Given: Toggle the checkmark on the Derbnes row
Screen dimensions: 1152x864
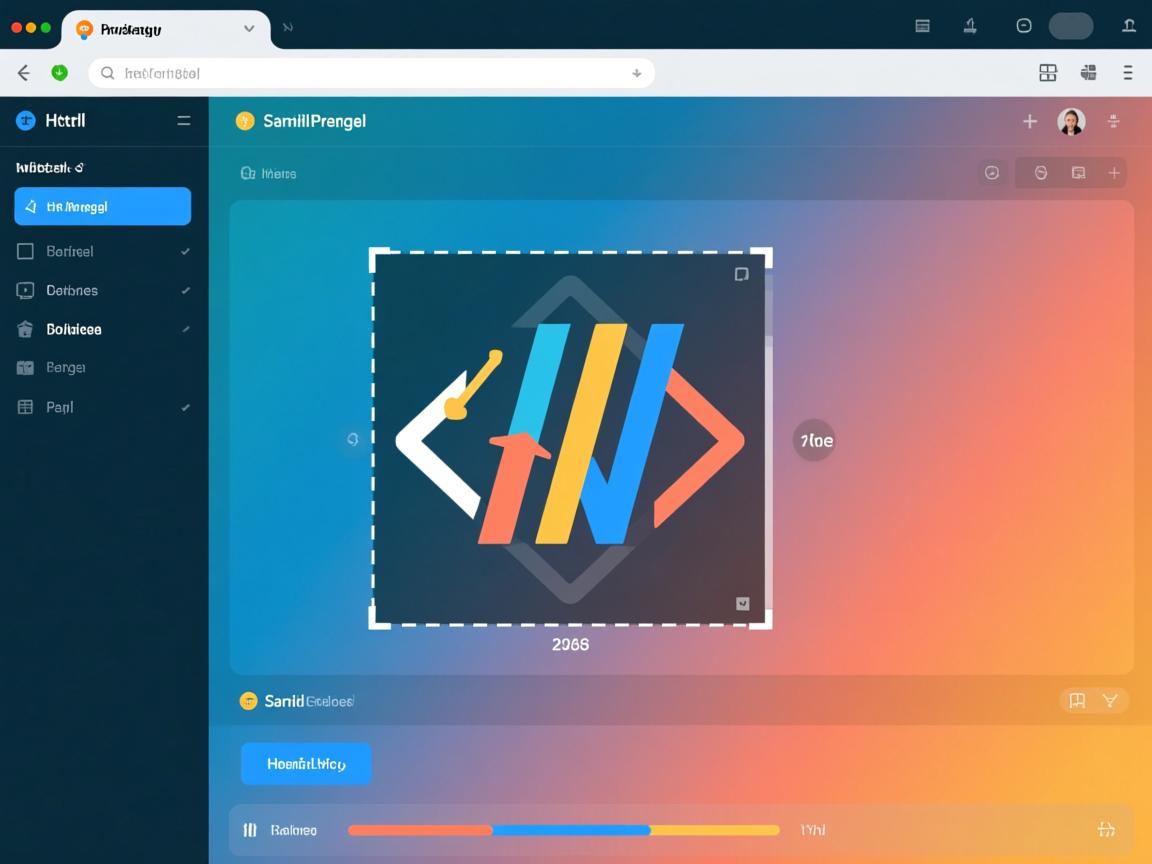Looking at the screenshot, I should [185, 291].
